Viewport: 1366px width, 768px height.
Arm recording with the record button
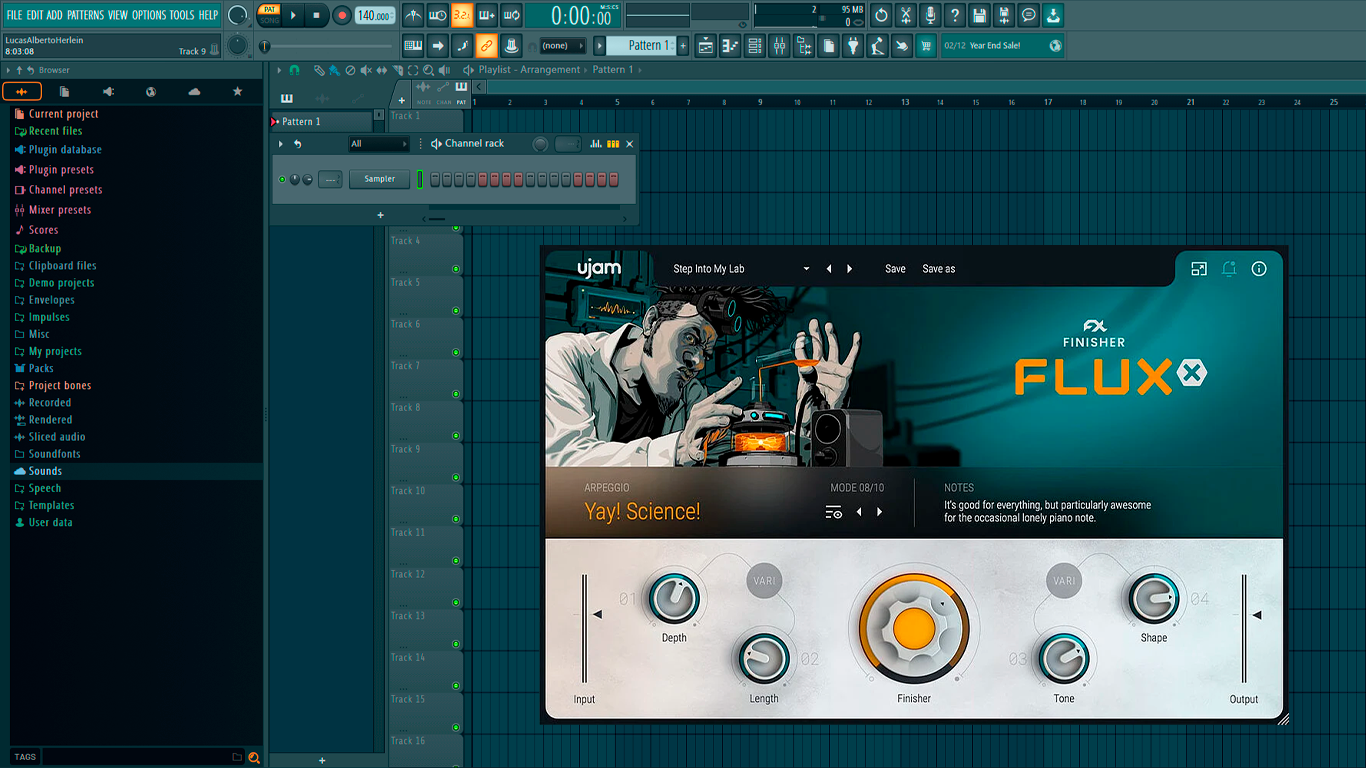(x=342, y=15)
